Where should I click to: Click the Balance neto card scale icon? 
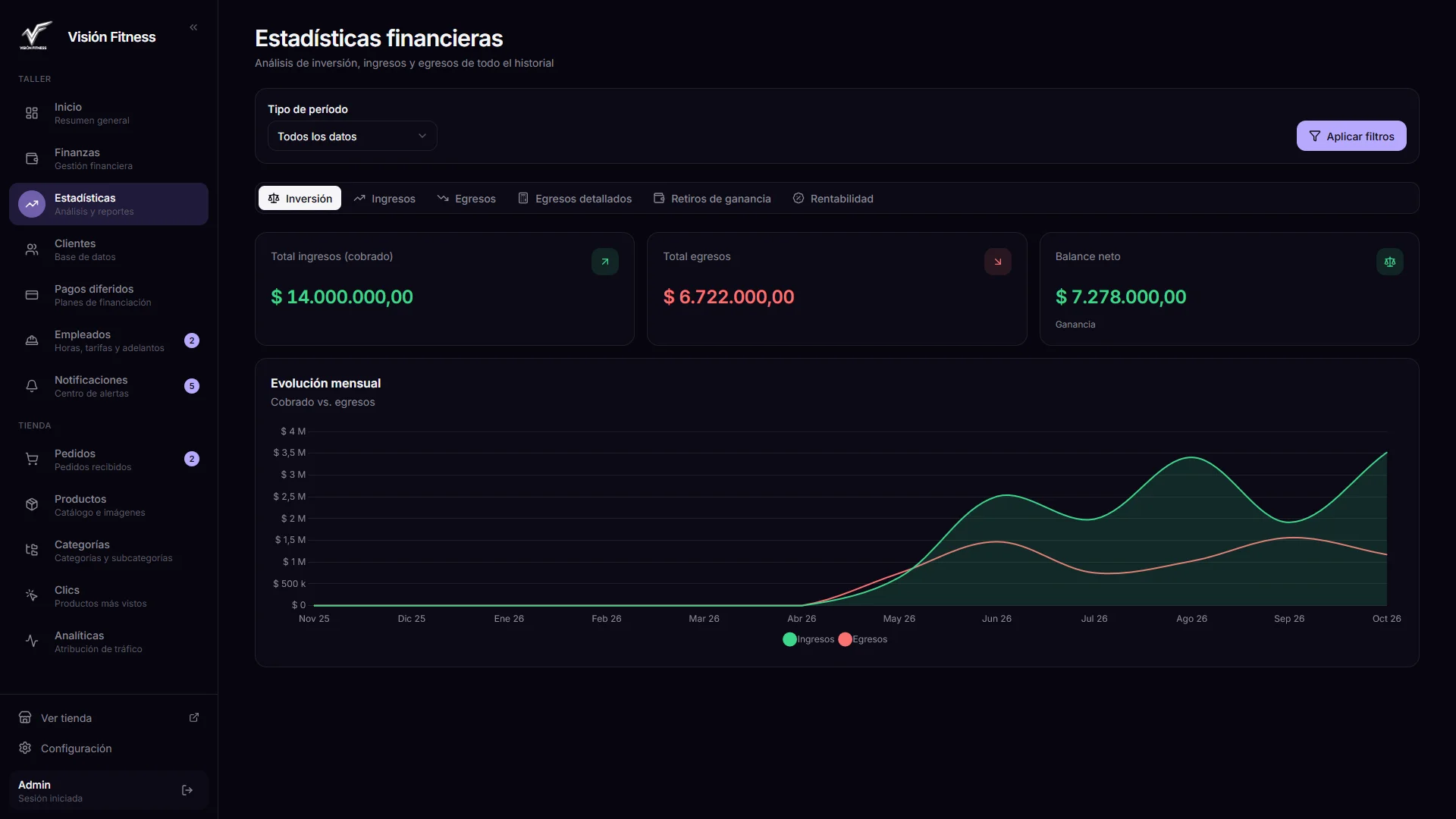1389,262
